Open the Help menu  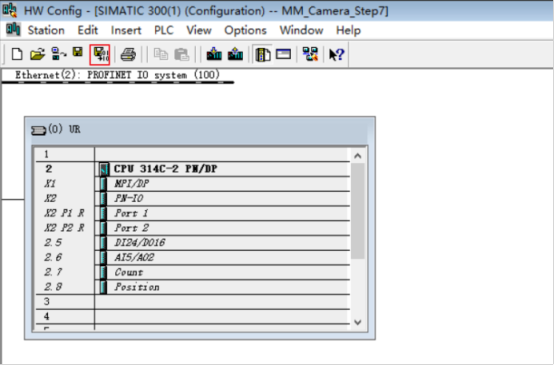point(348,30)
